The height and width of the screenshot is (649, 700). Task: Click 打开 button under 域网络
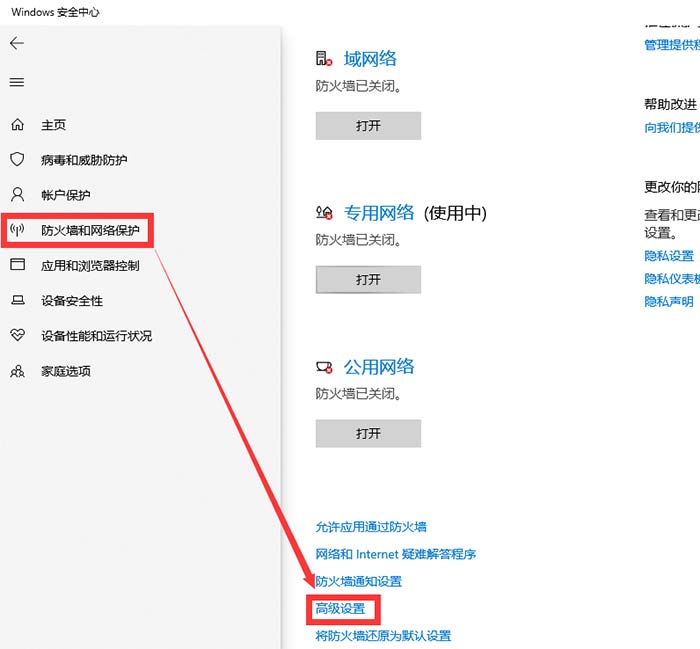point(368,126)
